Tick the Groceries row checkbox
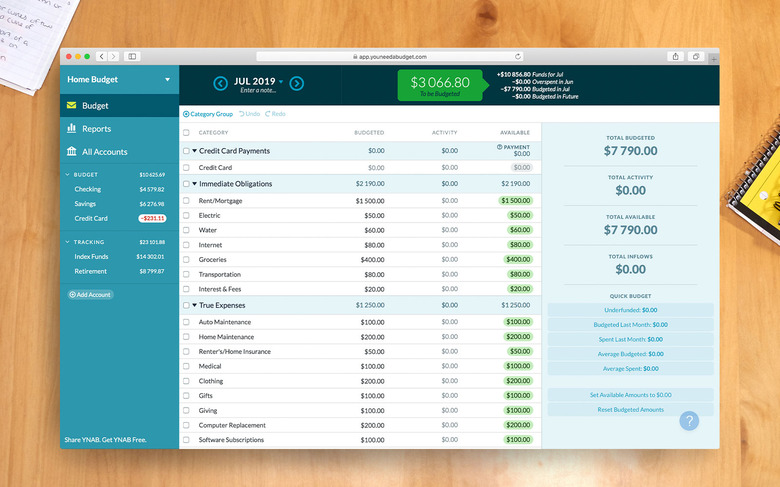This screenshot has height=487, width=780. (x=186, y=260)
